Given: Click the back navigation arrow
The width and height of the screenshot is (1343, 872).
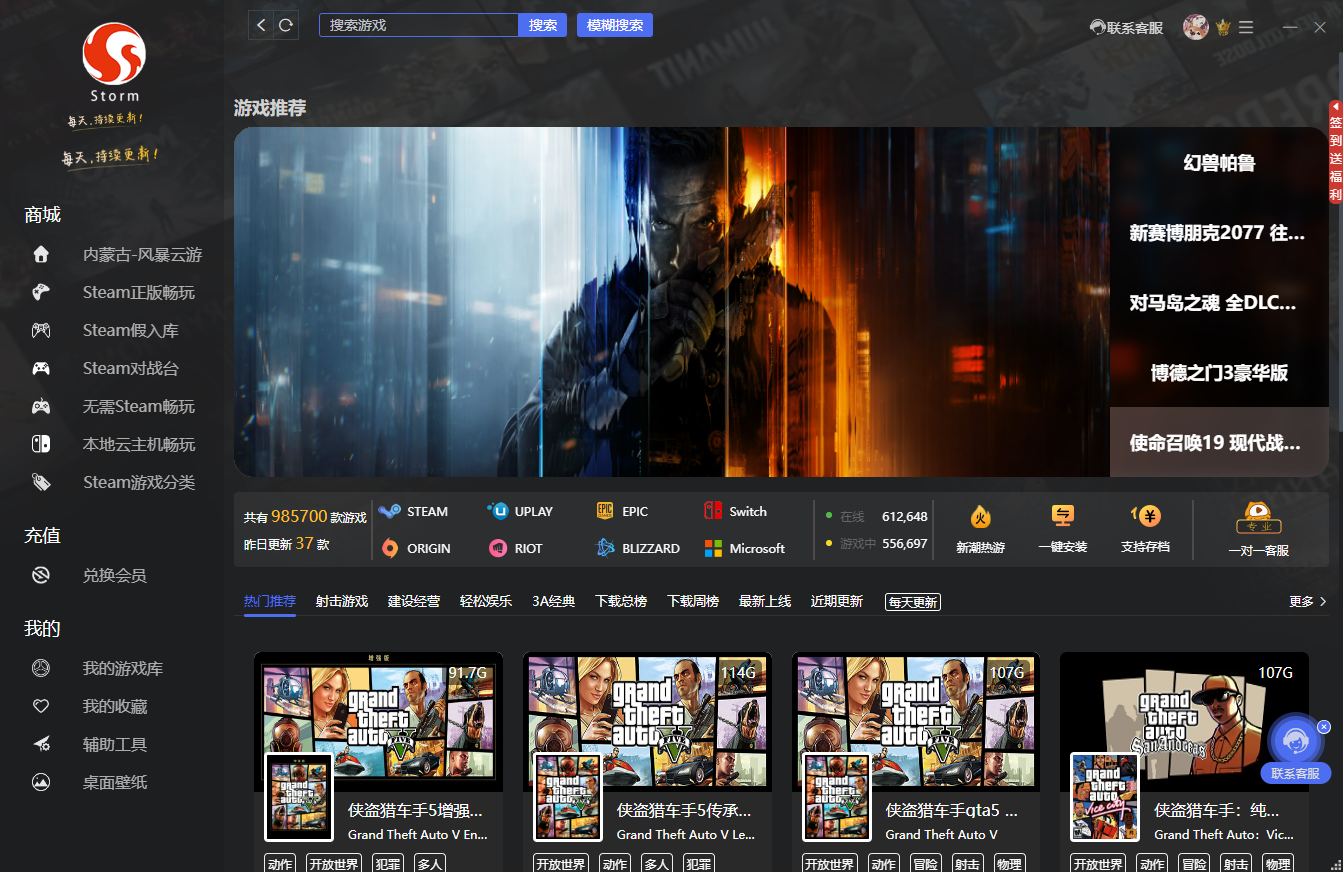Looking at the screenshot, I should coord(261,25).
